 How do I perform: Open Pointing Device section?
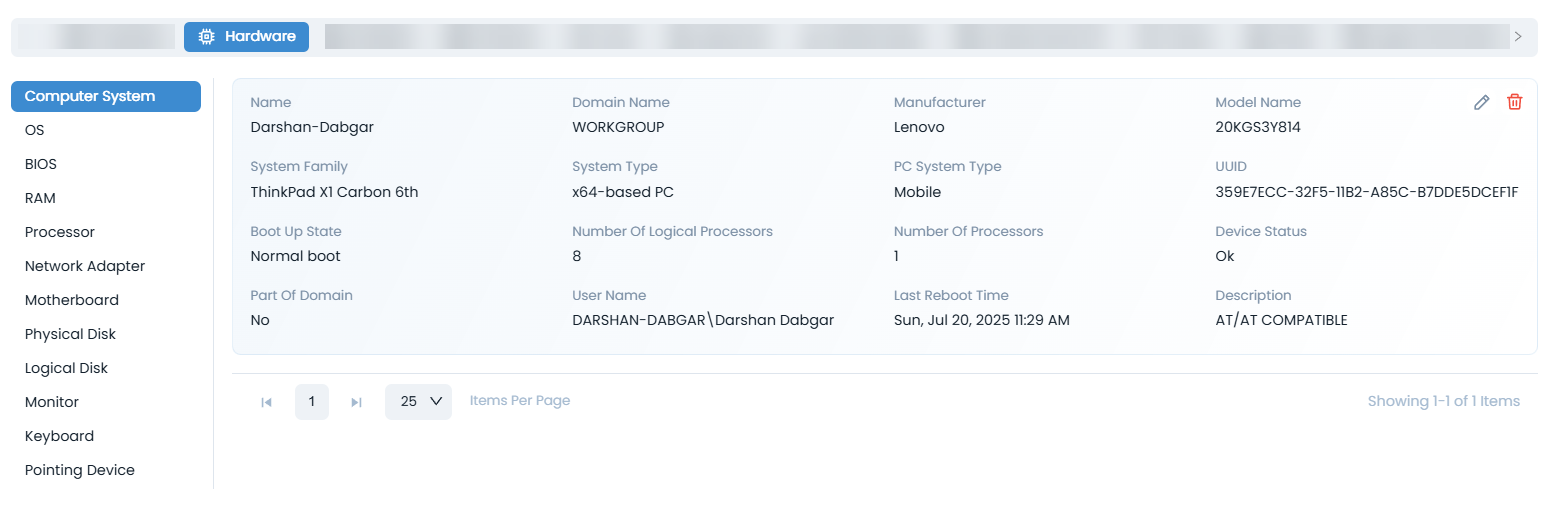pyautogui.click(x=80, y=471)
